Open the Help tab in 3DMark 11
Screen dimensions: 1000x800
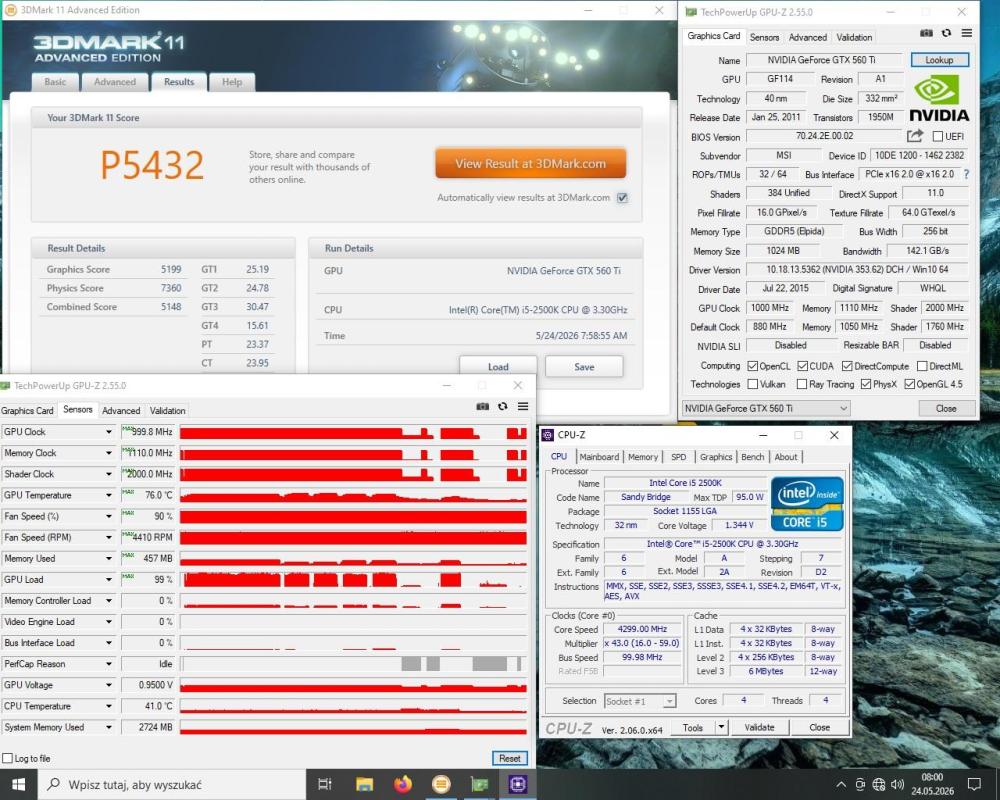point(232,82)
